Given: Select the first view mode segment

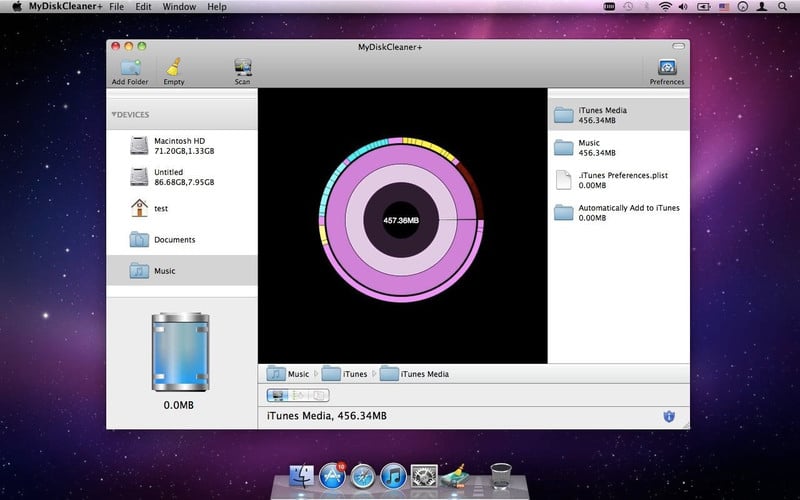Looking at the screenshot, I should point(278,395).
